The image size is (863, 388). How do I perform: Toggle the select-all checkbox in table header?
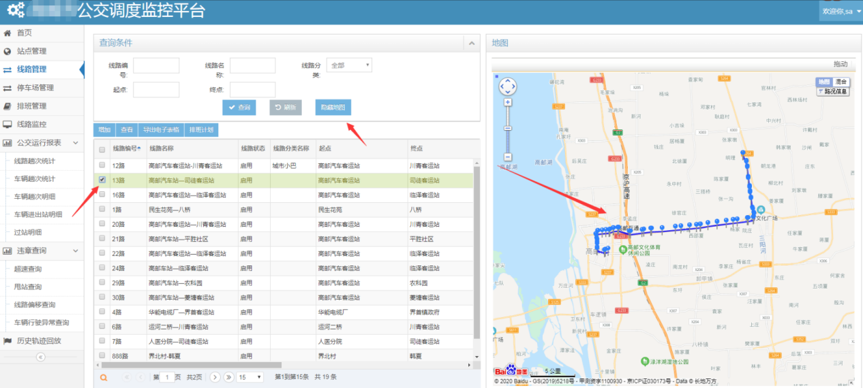(102, 150)
